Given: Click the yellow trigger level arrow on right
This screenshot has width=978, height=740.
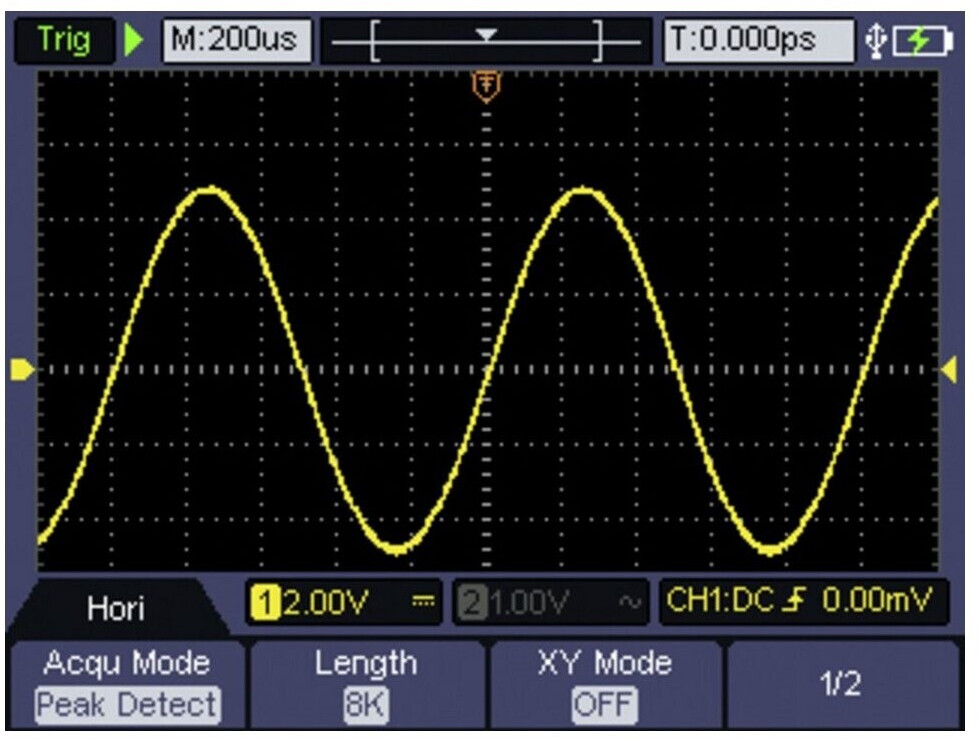Looking at the screenshot, I should pyautogui.click(x=948, y=370).
